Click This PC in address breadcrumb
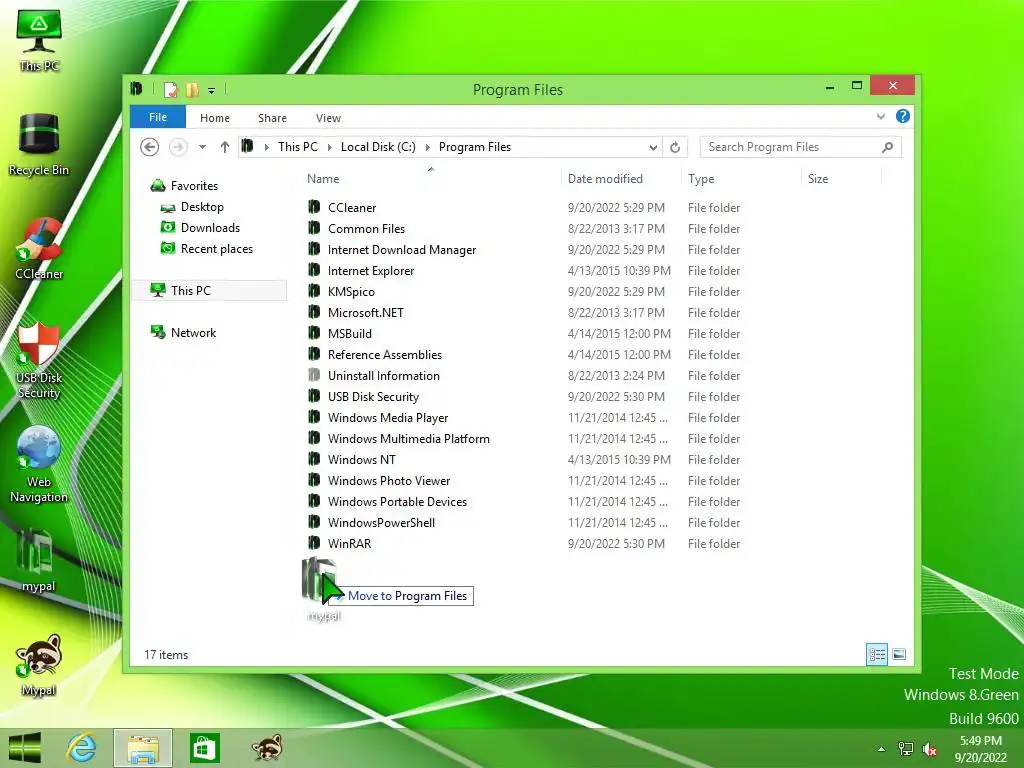The height and width of the screenshot is (768, 1024). [x=298, y=147]
